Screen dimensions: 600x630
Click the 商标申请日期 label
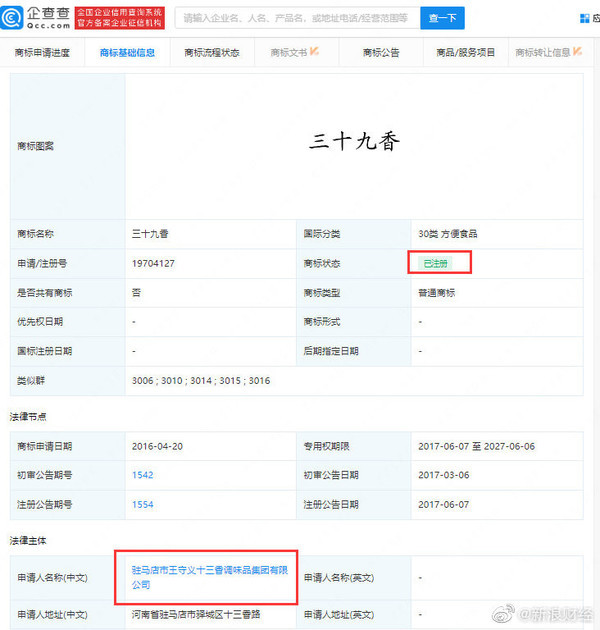point(45,446)
